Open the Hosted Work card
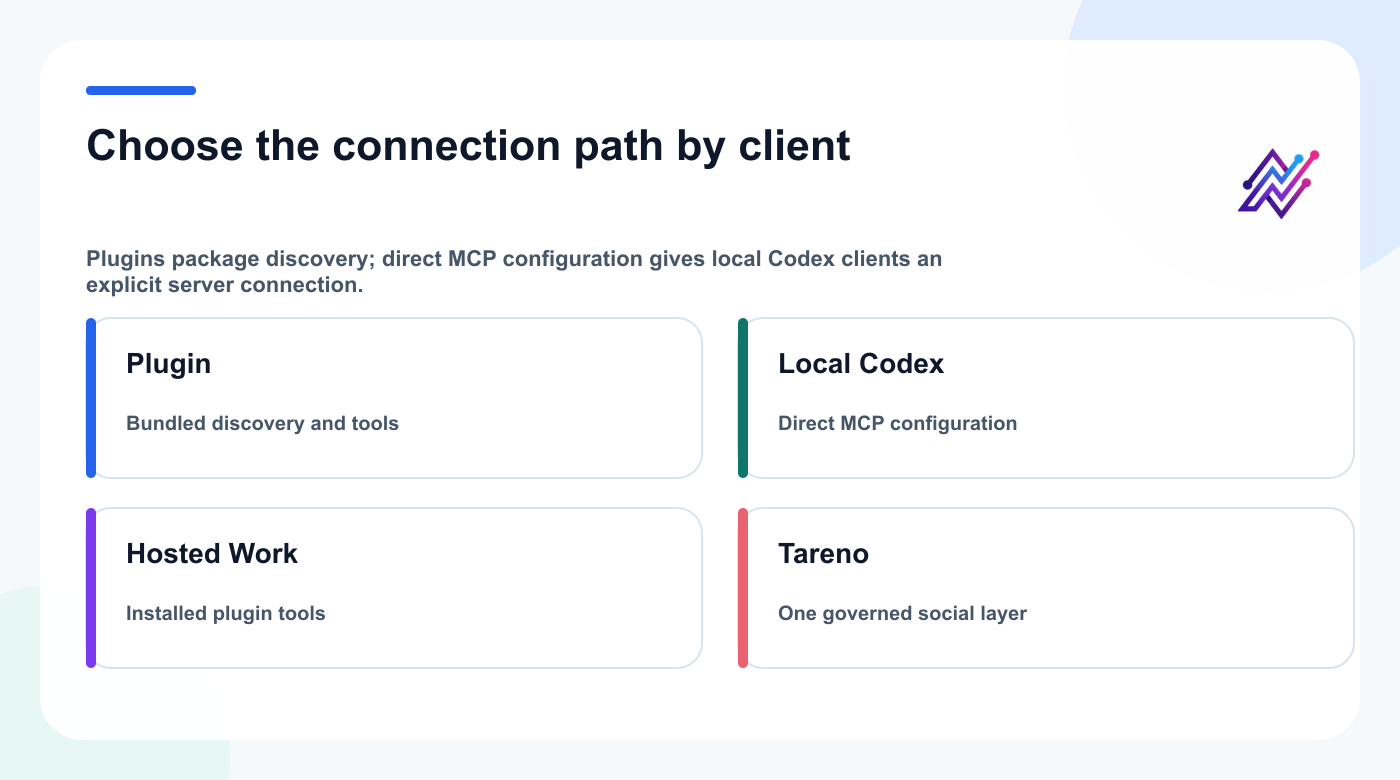1400x780 pixels. point(394,588)
